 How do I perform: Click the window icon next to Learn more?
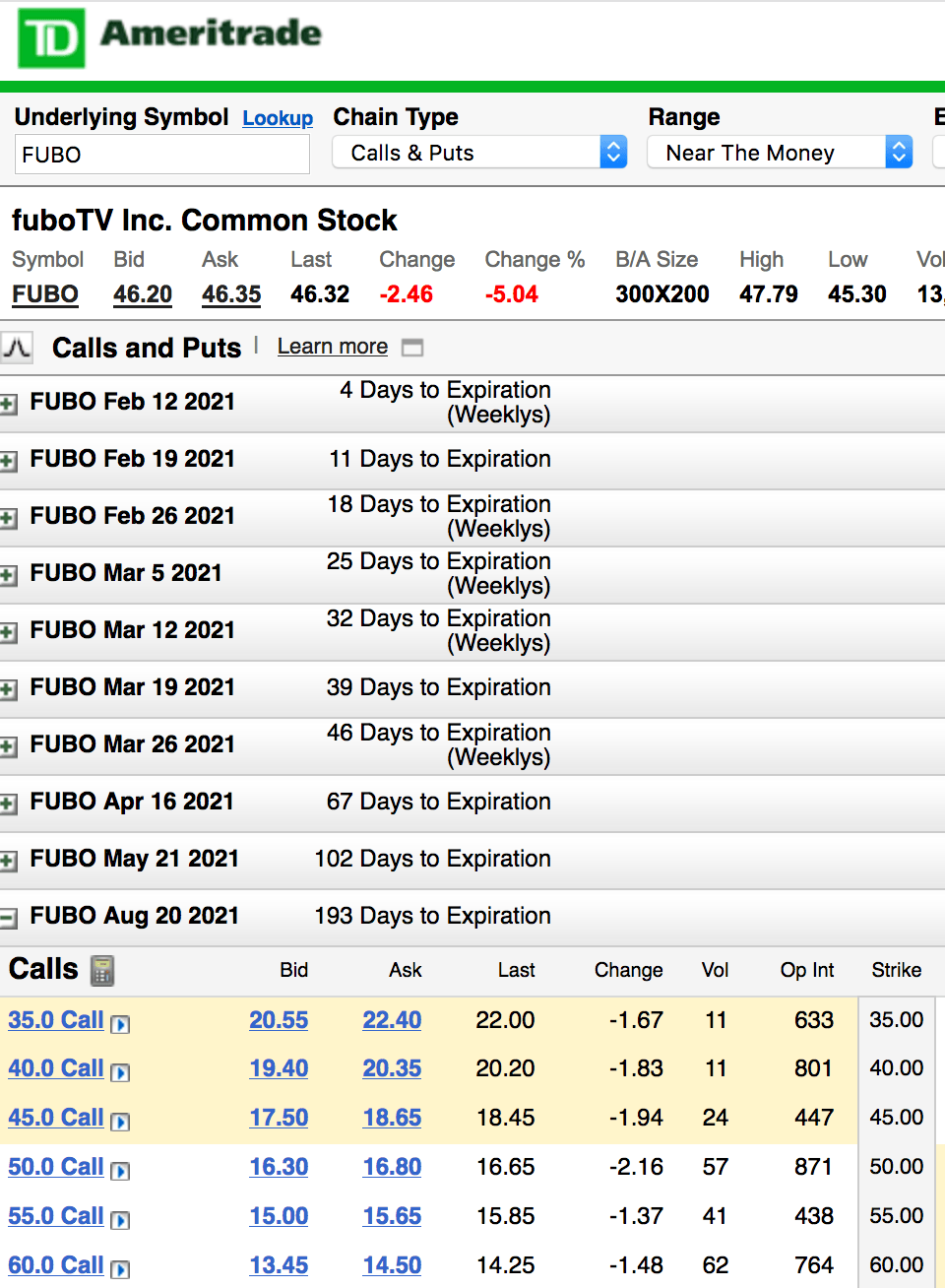point(412,348)
